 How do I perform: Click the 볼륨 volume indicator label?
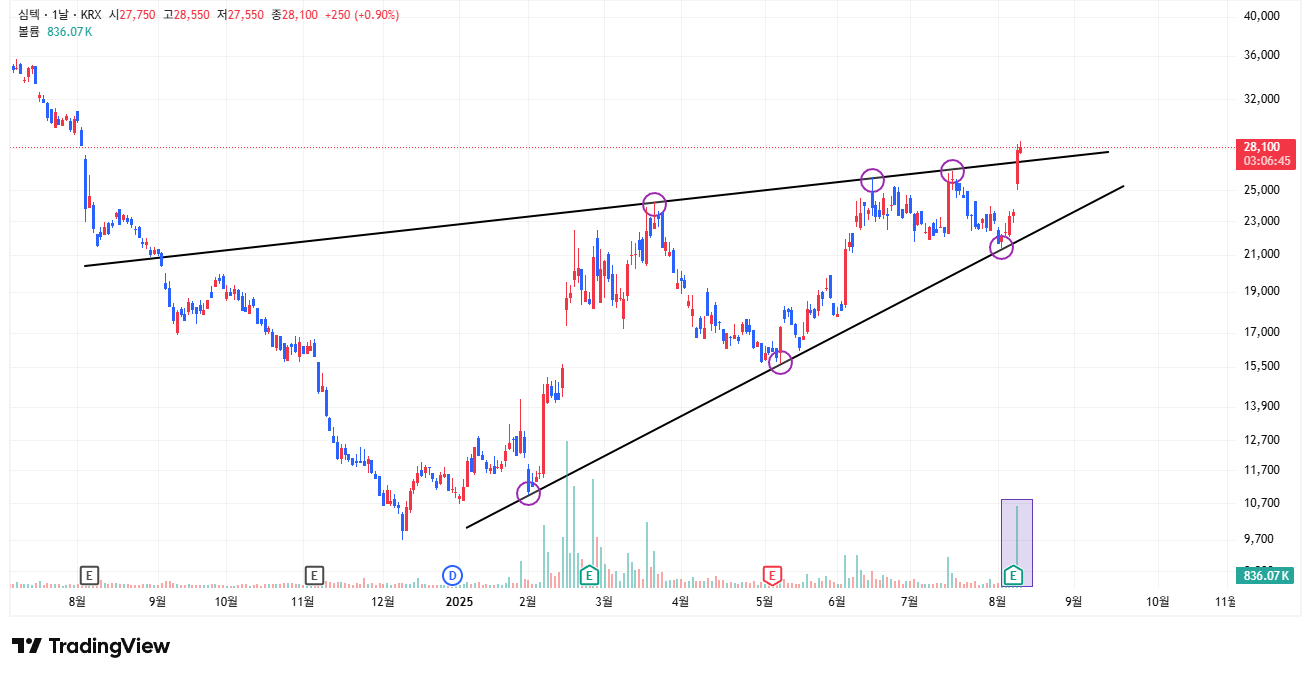pos(29,32)
